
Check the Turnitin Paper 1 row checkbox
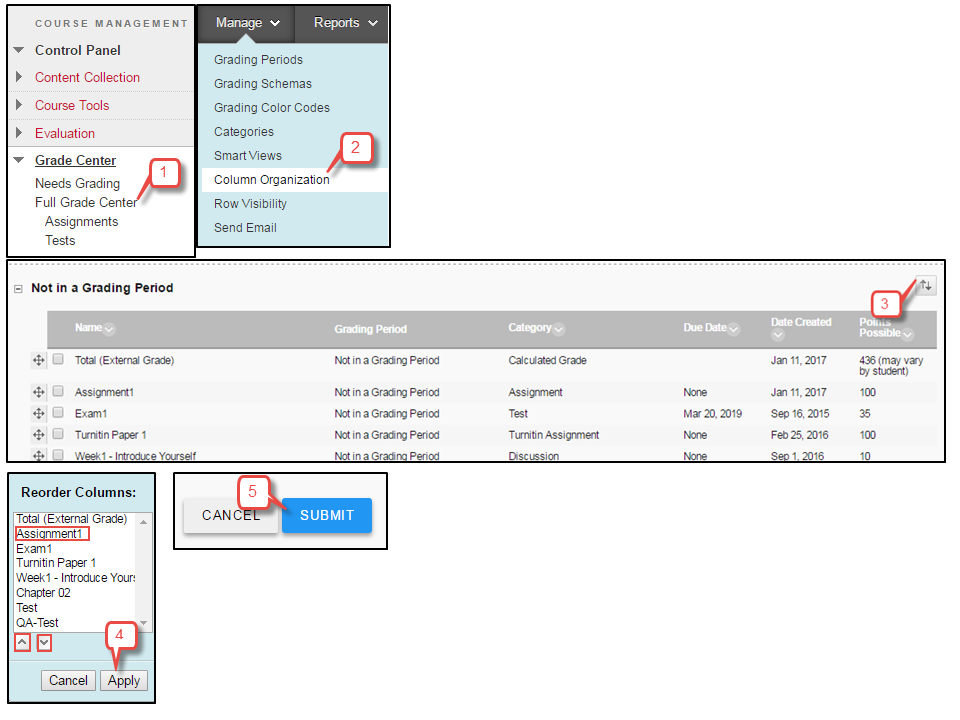[x=58, y=433]
